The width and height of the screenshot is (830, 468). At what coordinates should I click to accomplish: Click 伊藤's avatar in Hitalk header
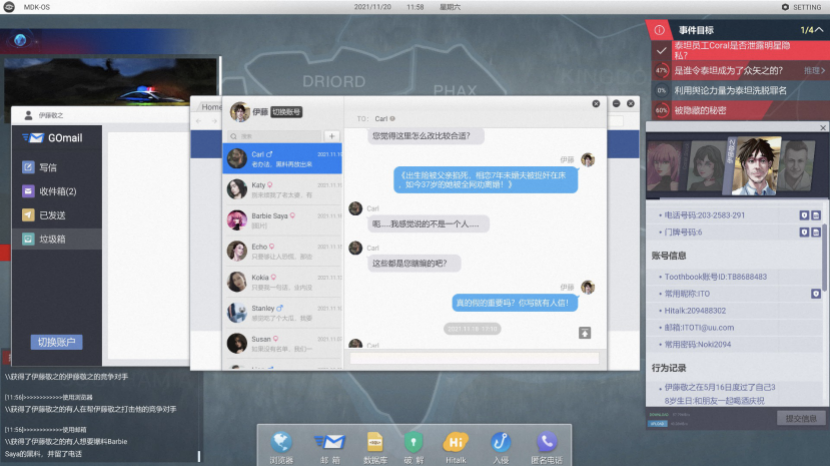239,112
